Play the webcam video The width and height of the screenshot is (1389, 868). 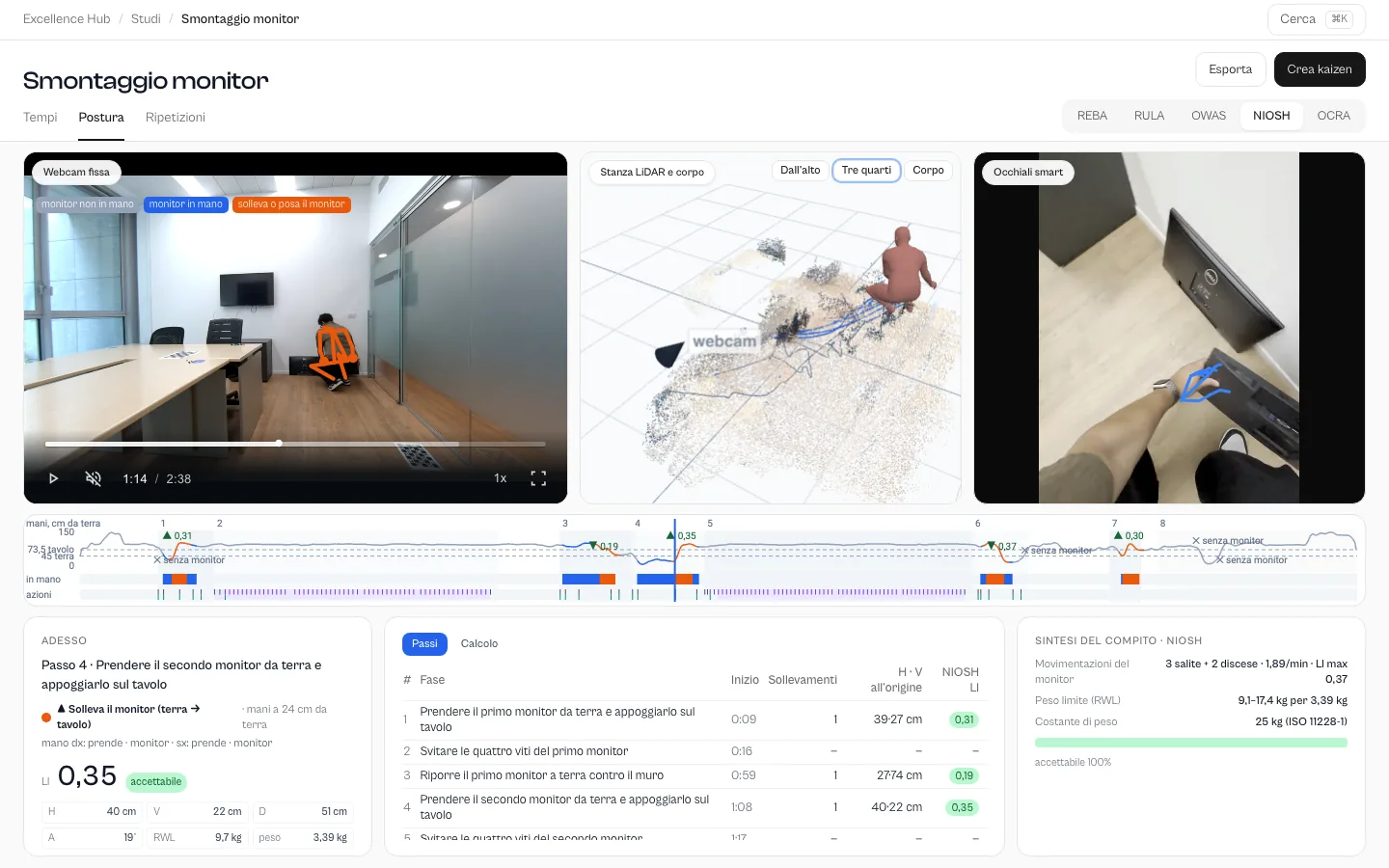point(54,478)
